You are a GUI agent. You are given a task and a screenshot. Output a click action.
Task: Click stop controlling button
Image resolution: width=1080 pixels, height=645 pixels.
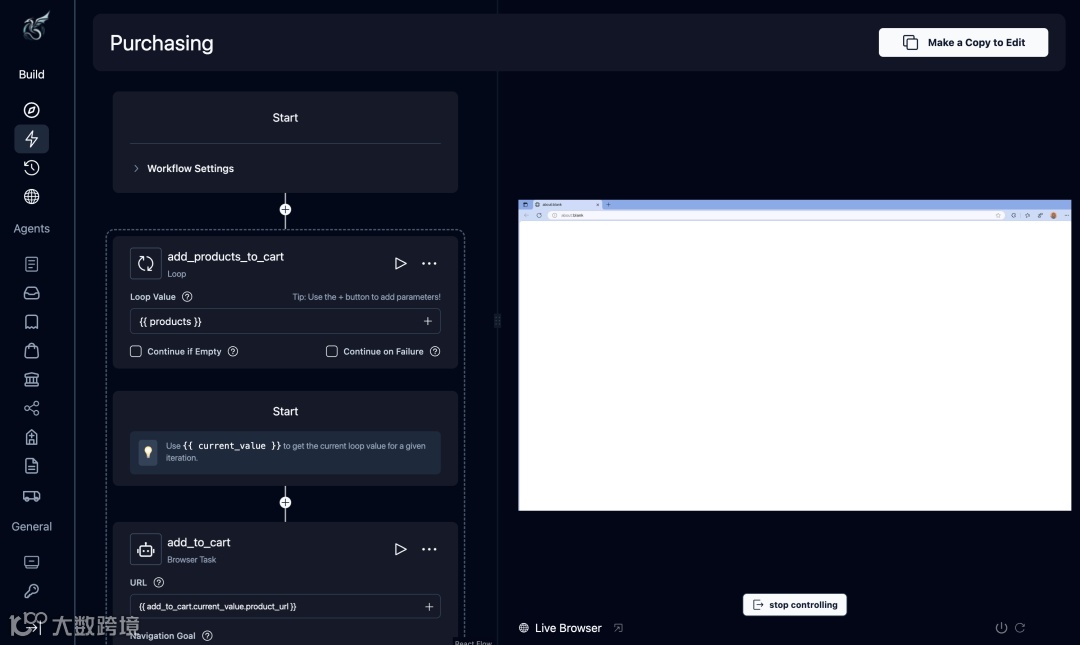pyautogui.click(x=794, y=605)
